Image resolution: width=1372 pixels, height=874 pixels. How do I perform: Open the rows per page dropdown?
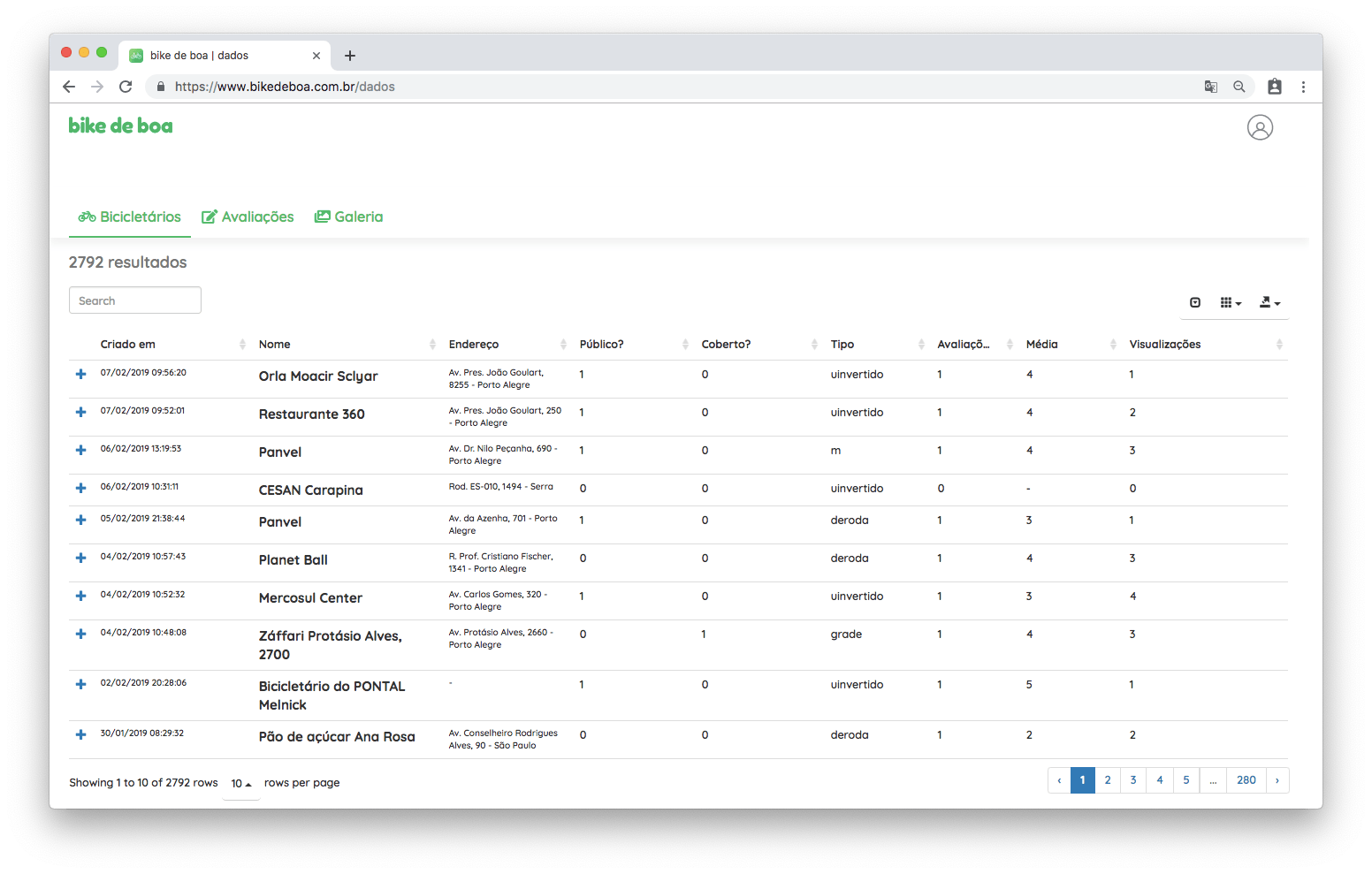point(240,784)
